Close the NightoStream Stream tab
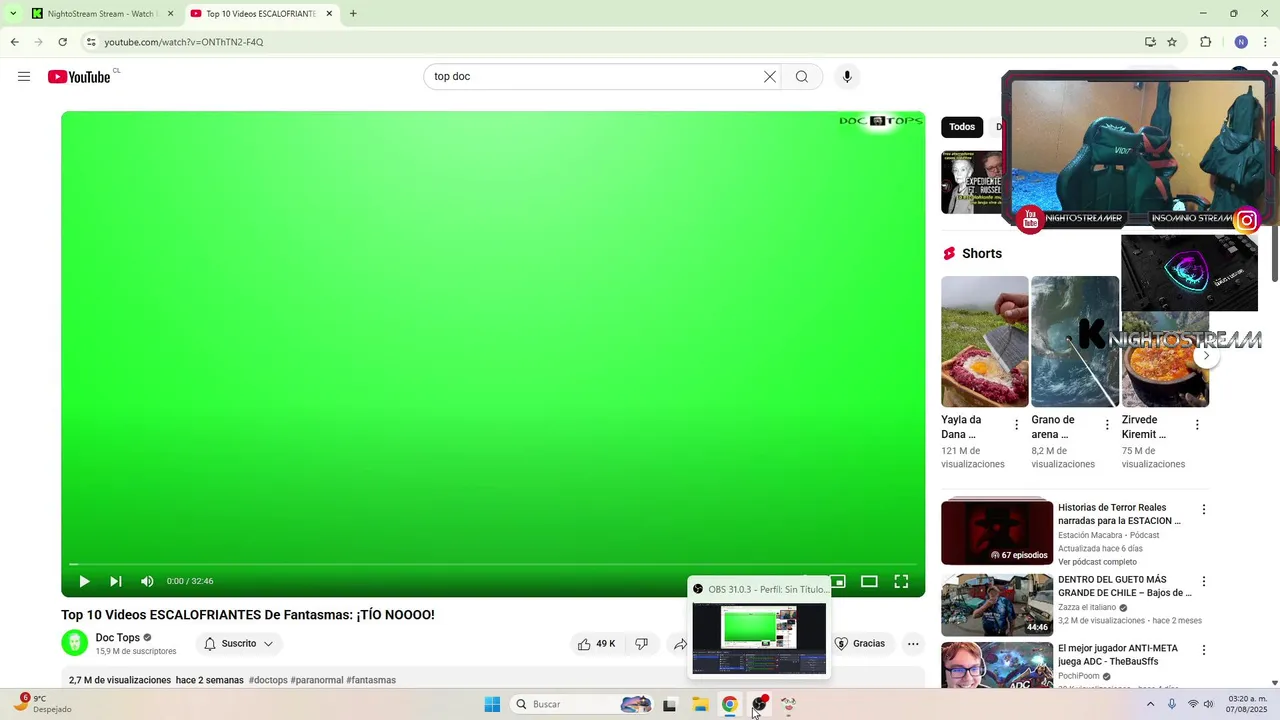Screen dimensions: 1280x720 click(170, 14)
